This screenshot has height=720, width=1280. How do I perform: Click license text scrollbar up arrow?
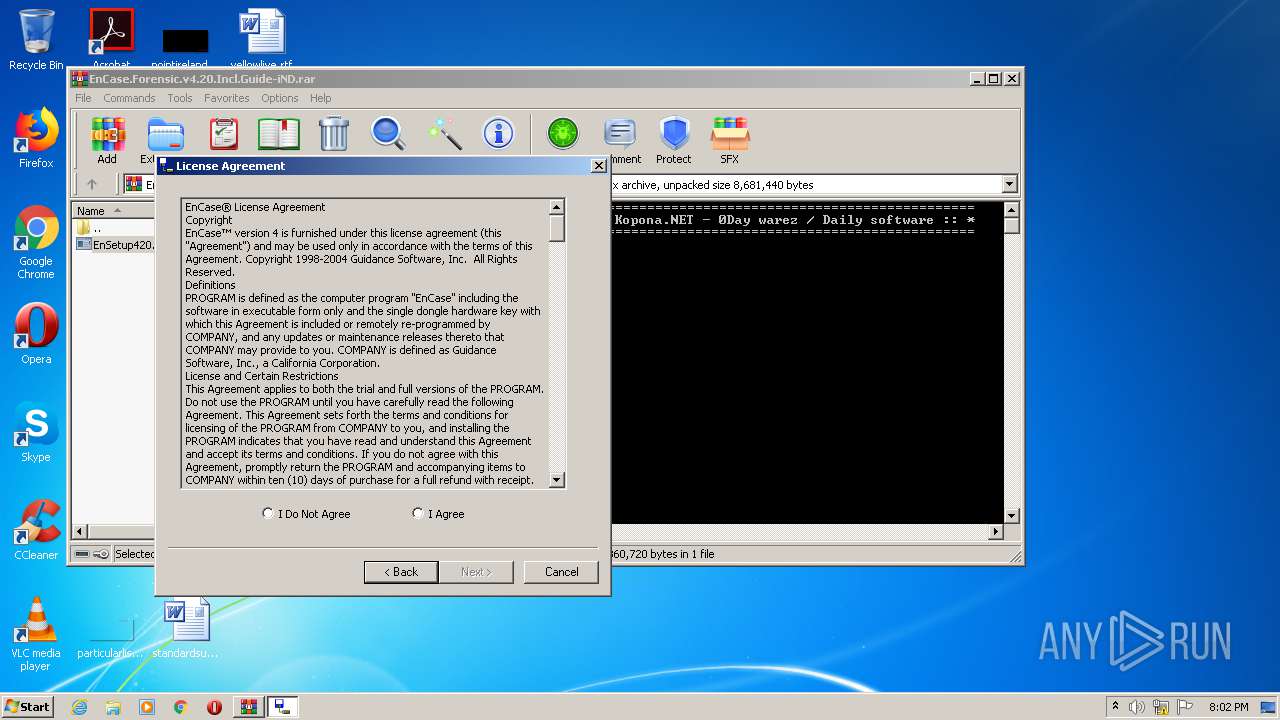click(557, 207)
